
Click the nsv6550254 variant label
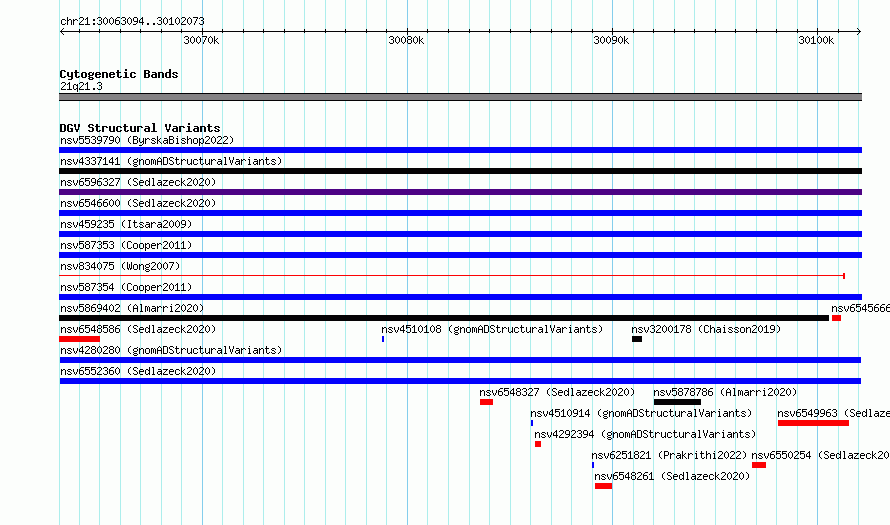click(821, 455)
